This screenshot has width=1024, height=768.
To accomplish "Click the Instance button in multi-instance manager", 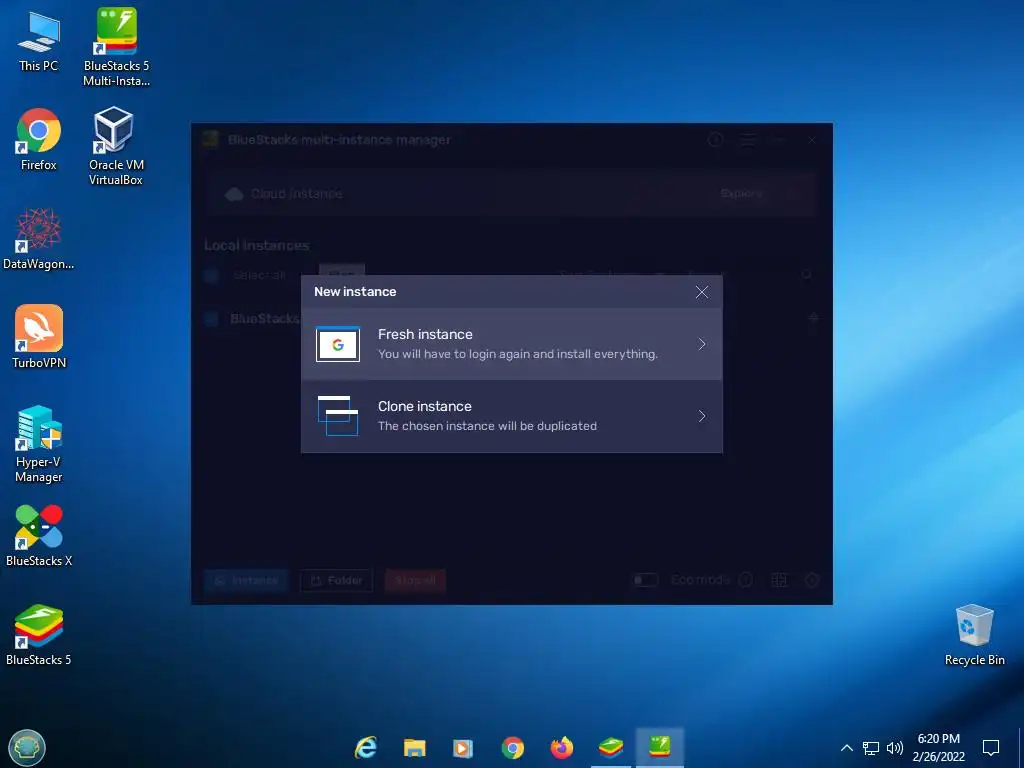I will click(x=246, y=580).
